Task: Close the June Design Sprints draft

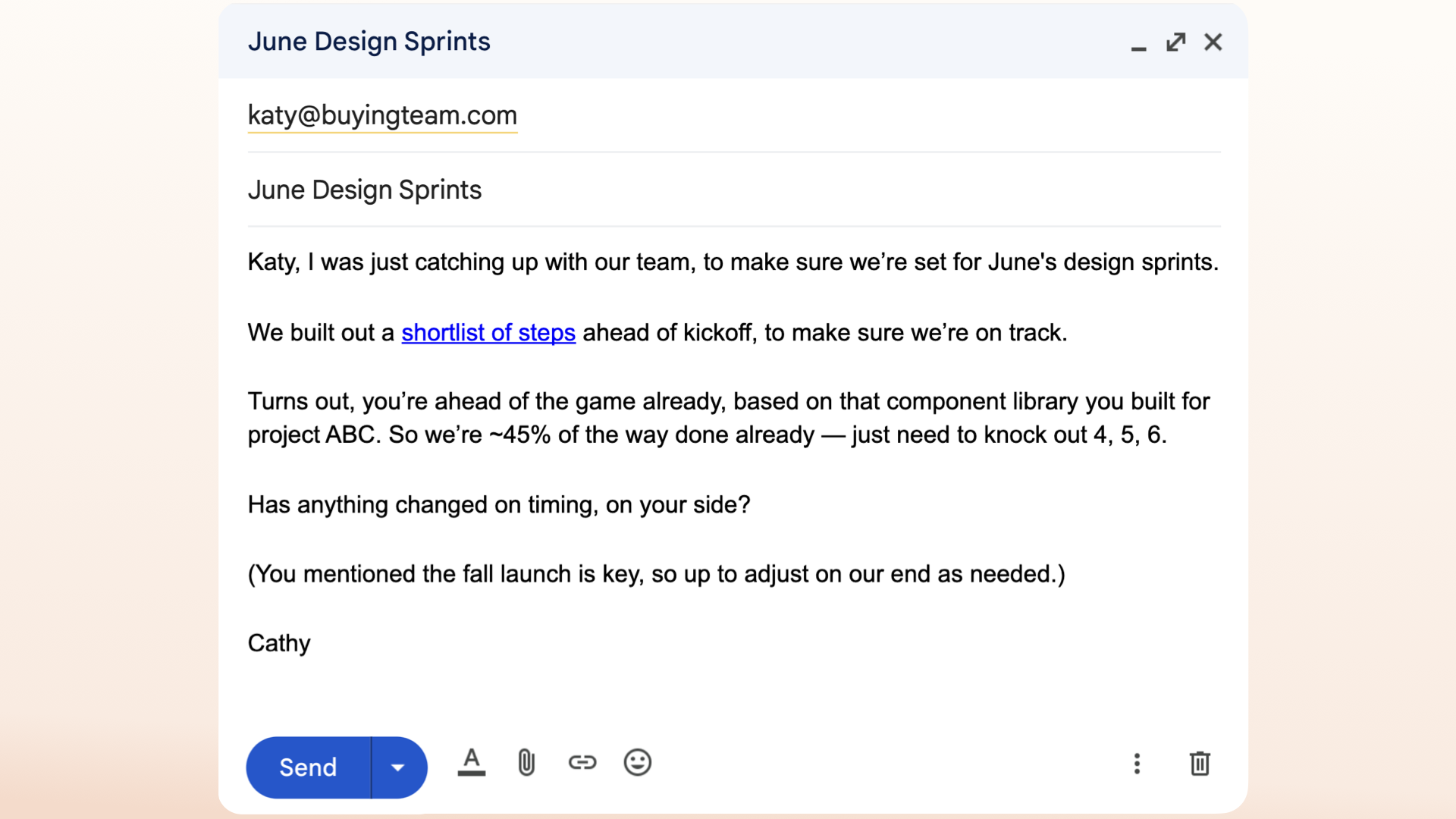Action: pos(1213,42)
